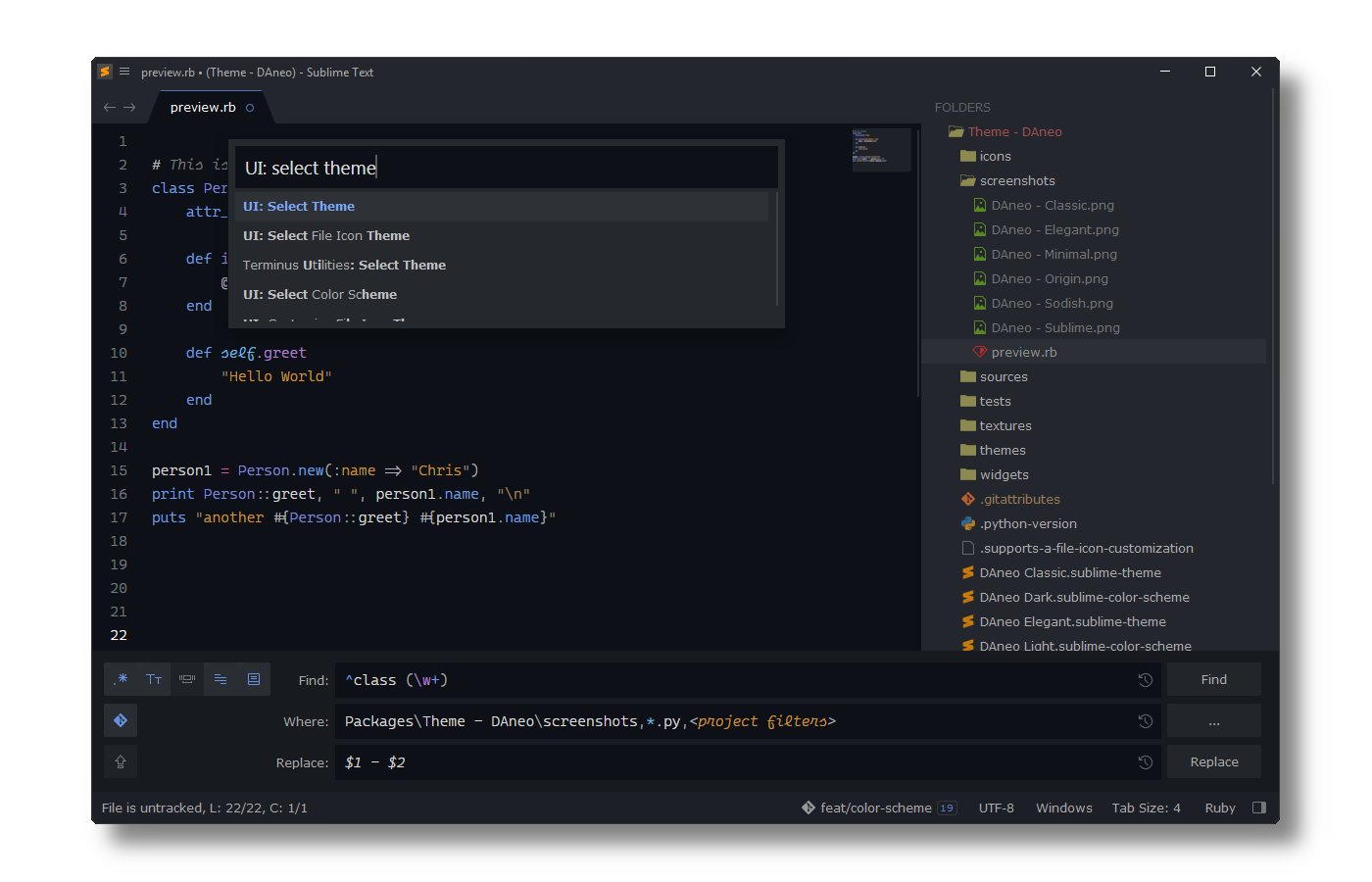The width and height of the screenshot is (1372, 882).
Task: Open 'DAneo - Classic.png' in sidebar
Action: point(1053,205)
